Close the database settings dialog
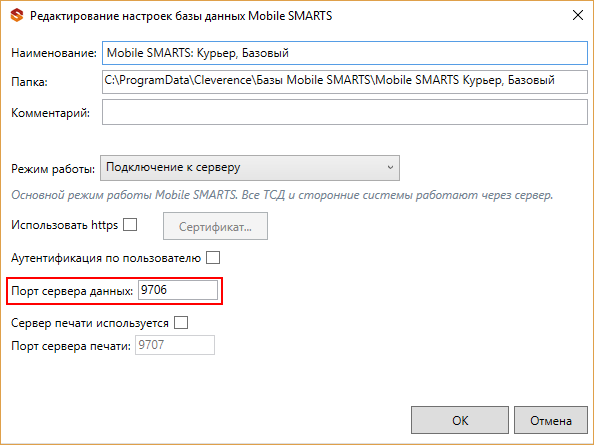The height and width of the screenshot is (445, 594). [x=578, y=15]
